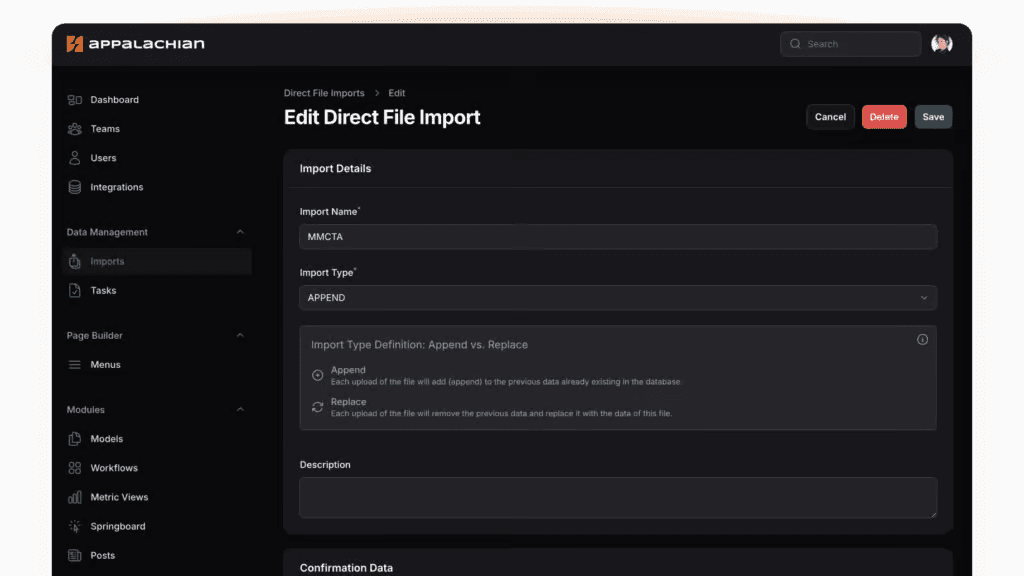The width and height of the screenshot is (1024, 576).
Task: Select the Imports menu item
Action: click(157, 261)
